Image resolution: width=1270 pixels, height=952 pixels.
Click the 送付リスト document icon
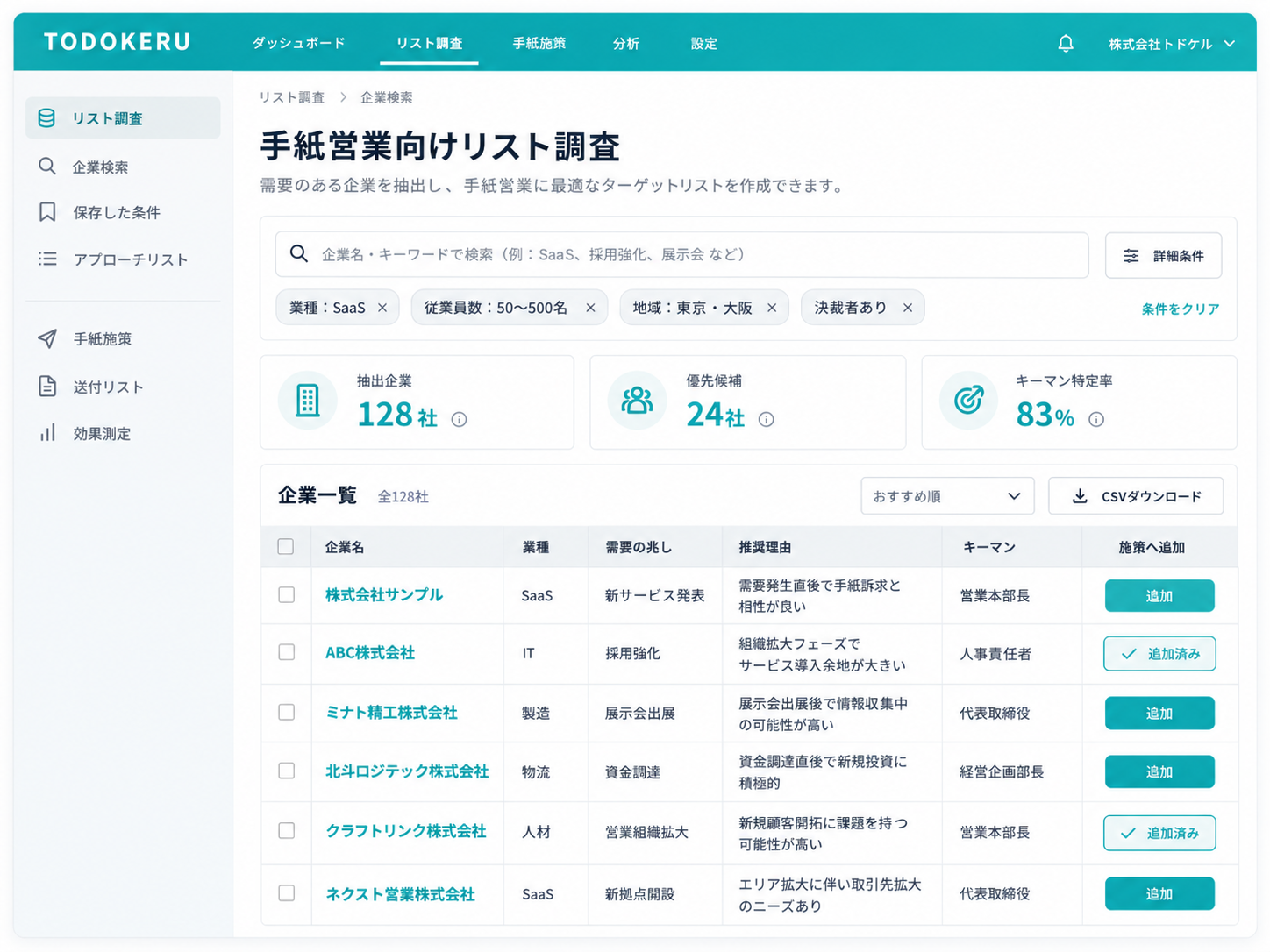pos(47,387)
